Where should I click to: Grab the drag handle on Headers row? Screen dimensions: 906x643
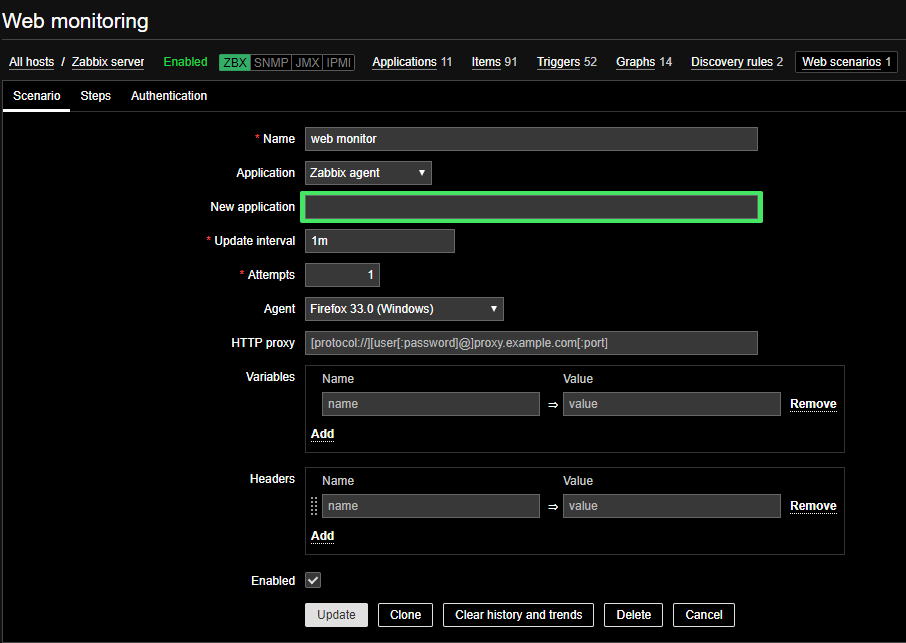point(314,506)
